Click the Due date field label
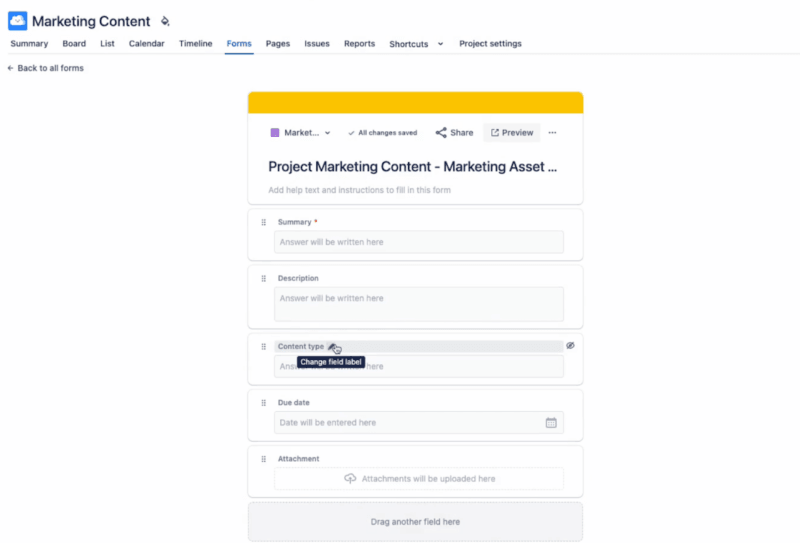The width and height of the screenshot is (800, 543). click(x=293, y=403)
